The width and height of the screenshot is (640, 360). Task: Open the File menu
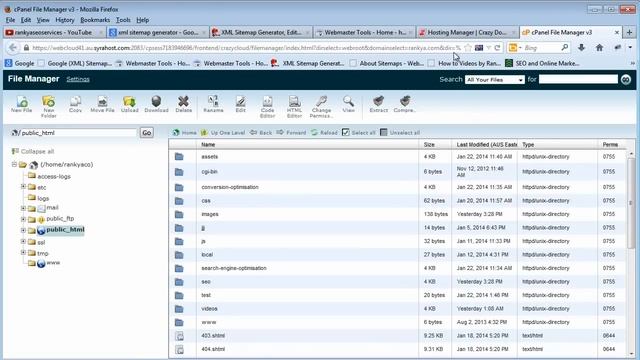coord(10,20)
